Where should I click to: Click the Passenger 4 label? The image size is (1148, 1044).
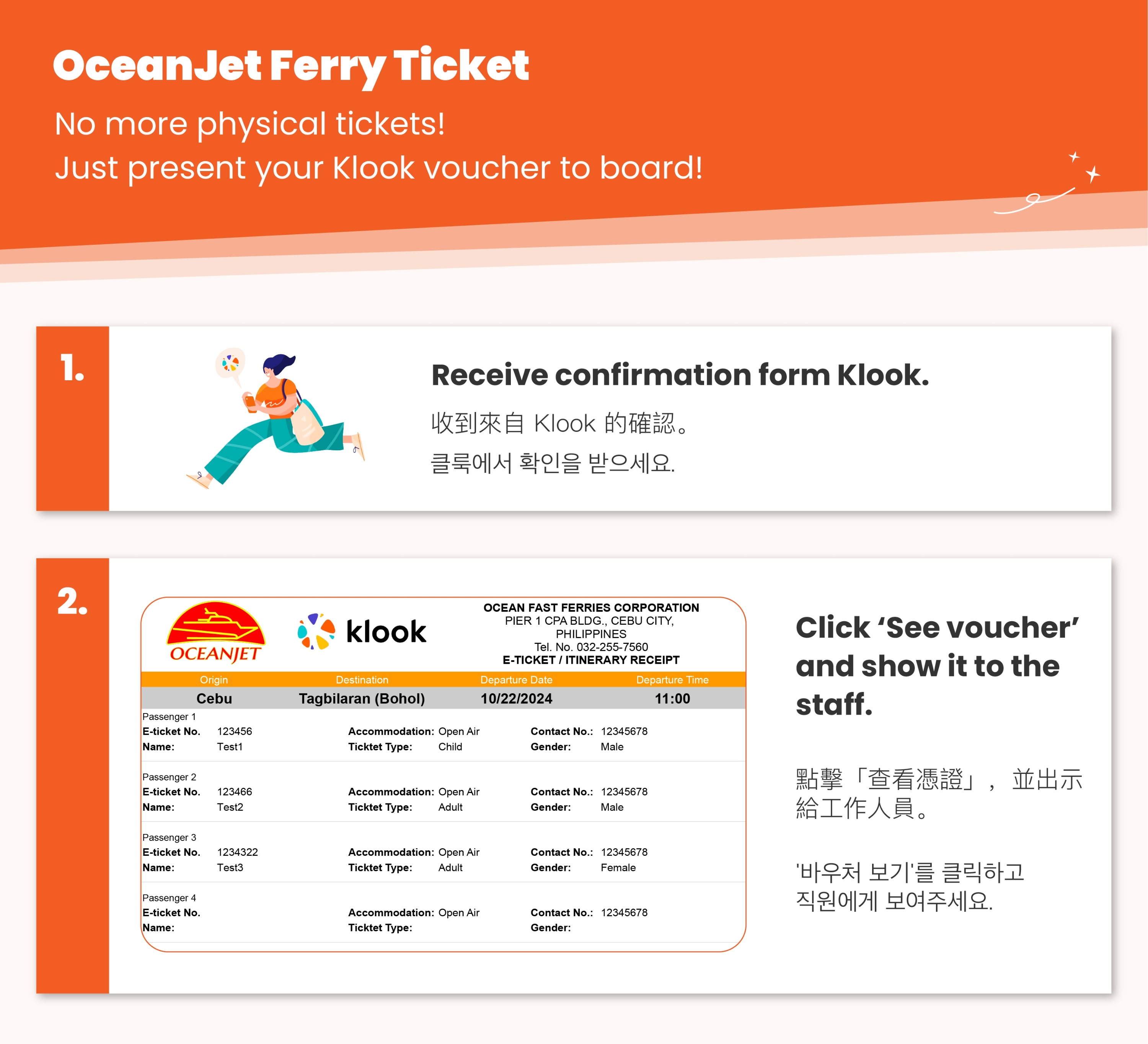tap(169, 898)
